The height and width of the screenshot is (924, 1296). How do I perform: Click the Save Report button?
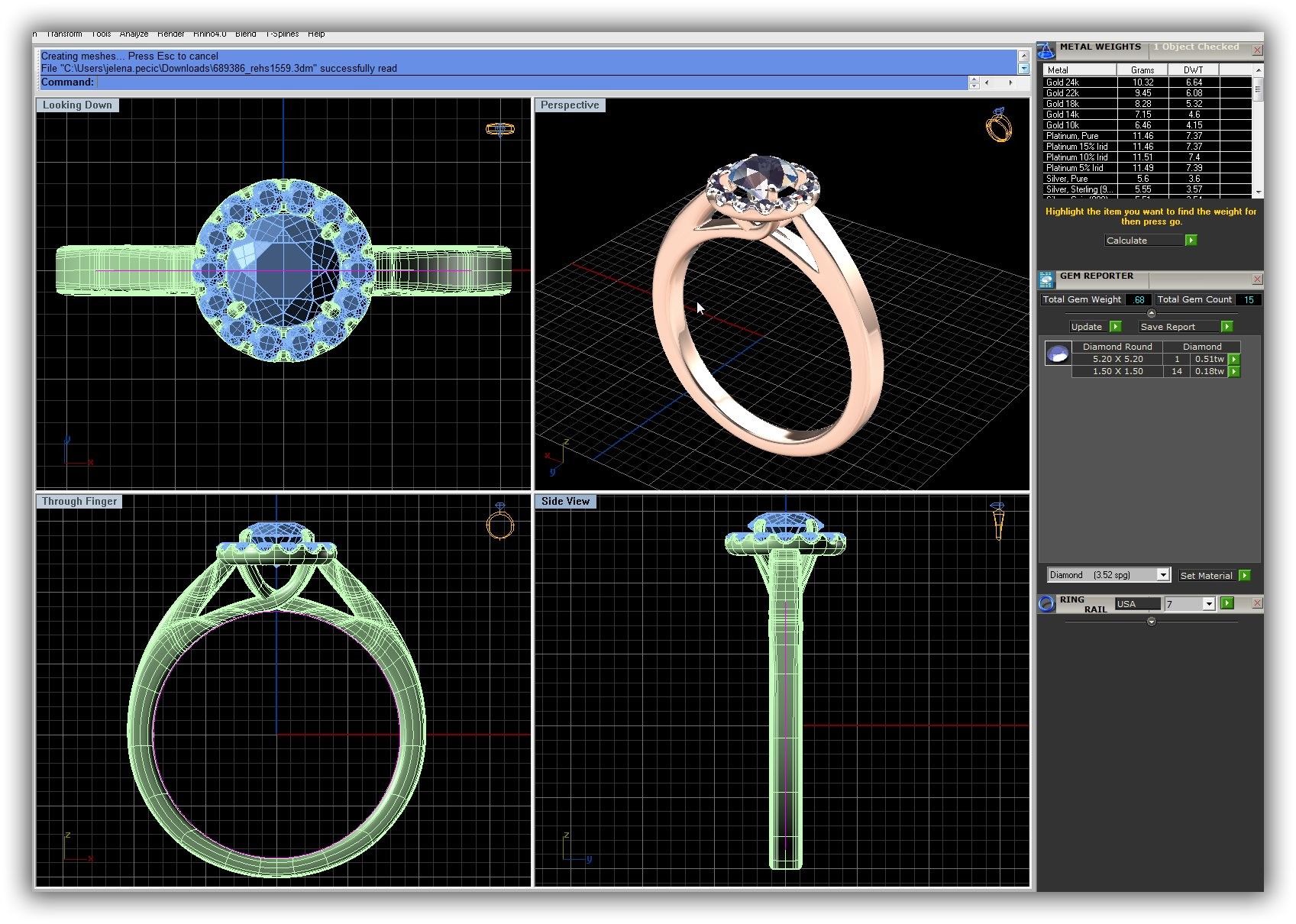1168,327
